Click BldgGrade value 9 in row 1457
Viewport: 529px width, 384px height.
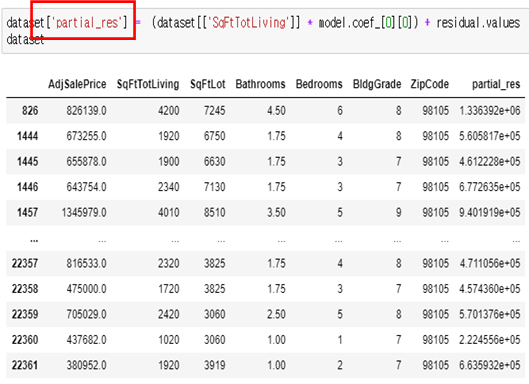click(x=398, y=213)
